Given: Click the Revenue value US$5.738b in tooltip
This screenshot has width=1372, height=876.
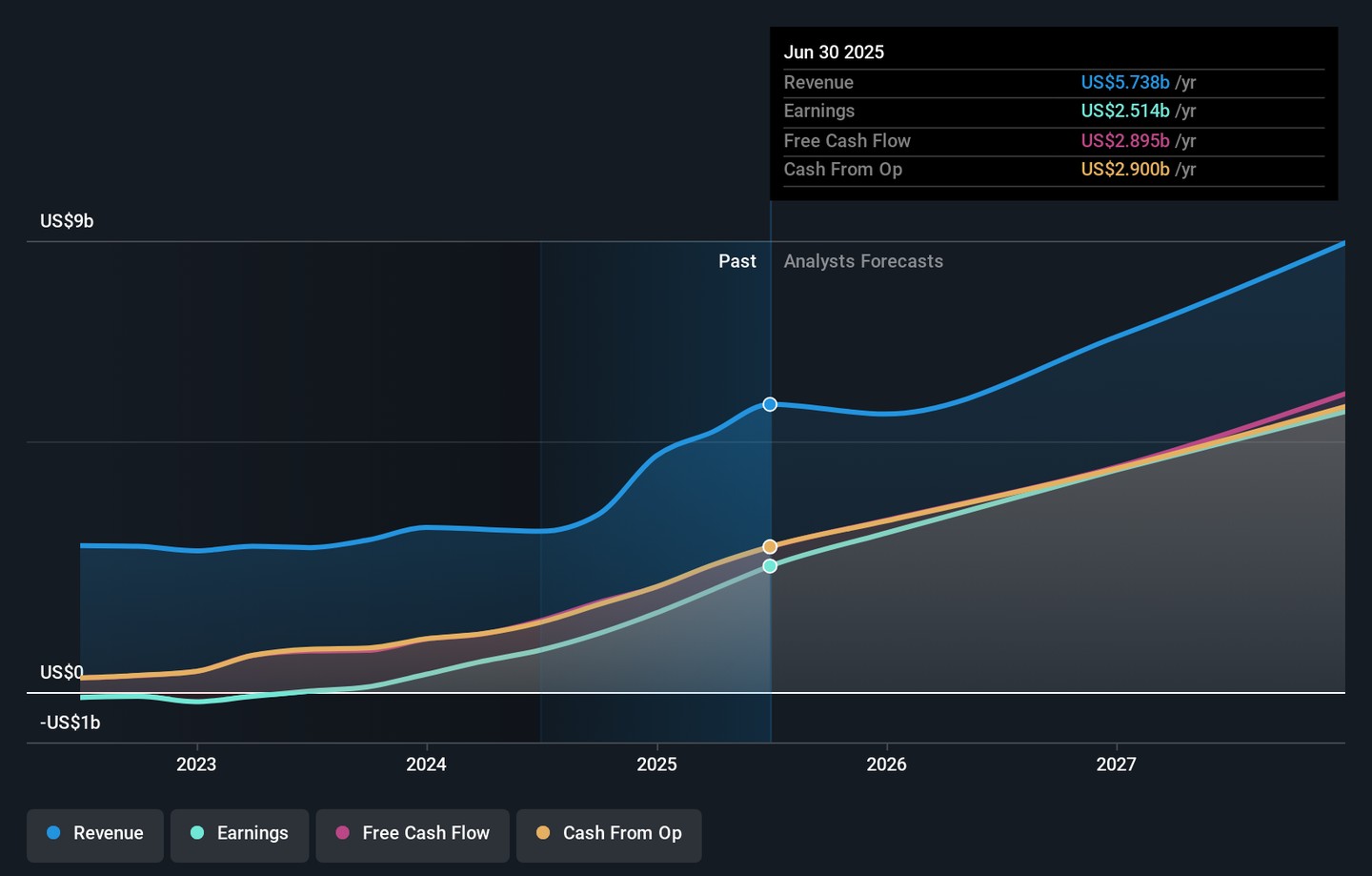Looking at the screenshot, I should tap(1125, 83).
